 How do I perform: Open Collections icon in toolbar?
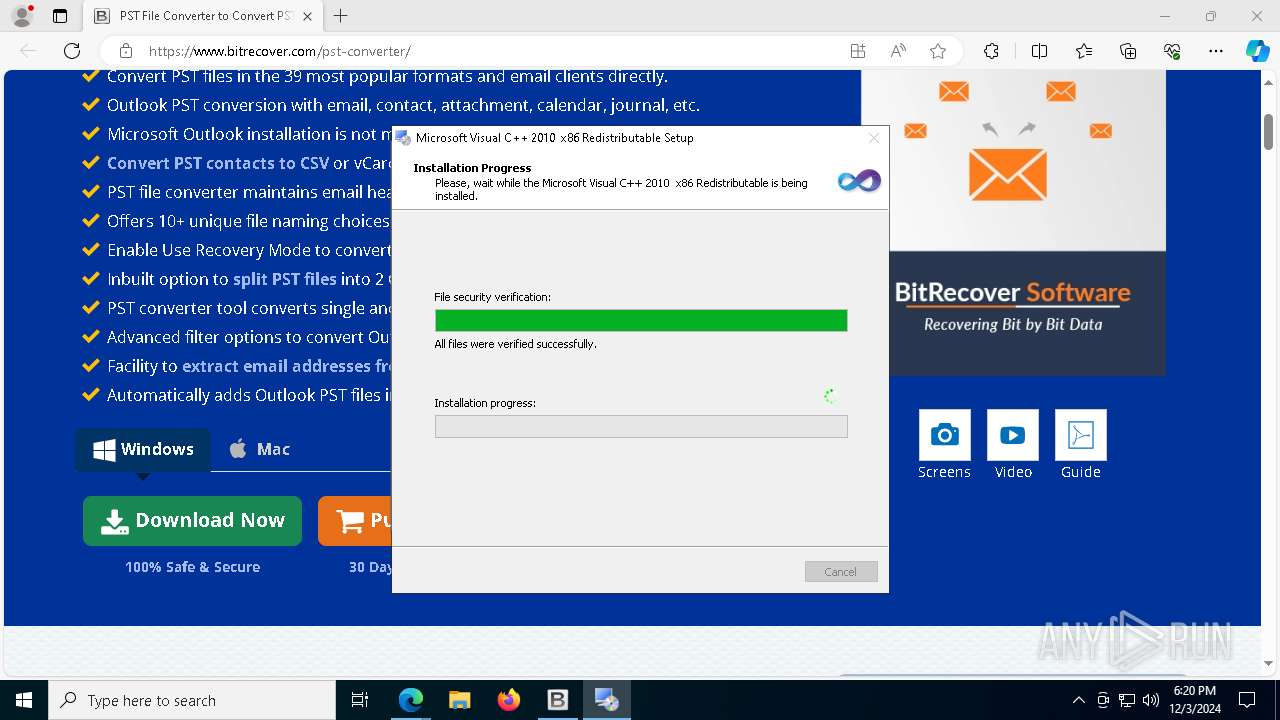click(x=1128, y=51)
